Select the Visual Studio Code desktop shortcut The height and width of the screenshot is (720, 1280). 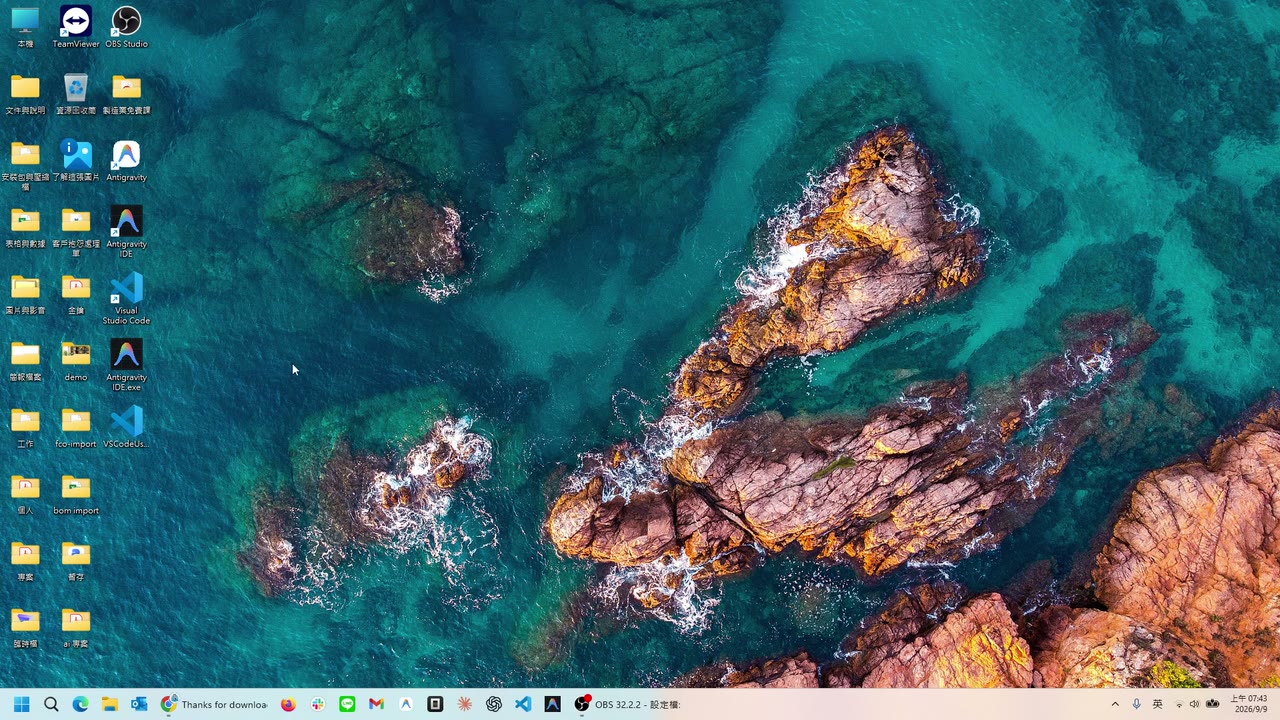(x=126, y=298)
